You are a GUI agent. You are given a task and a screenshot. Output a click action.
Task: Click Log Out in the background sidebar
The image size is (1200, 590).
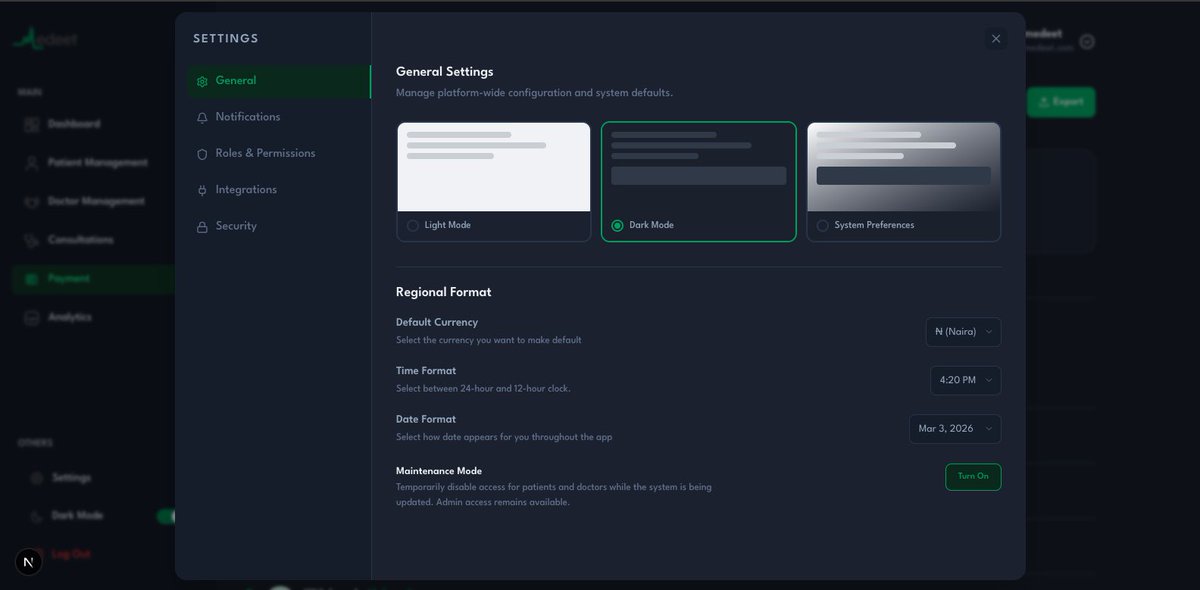pyautogui.click(x=71, y=554)
